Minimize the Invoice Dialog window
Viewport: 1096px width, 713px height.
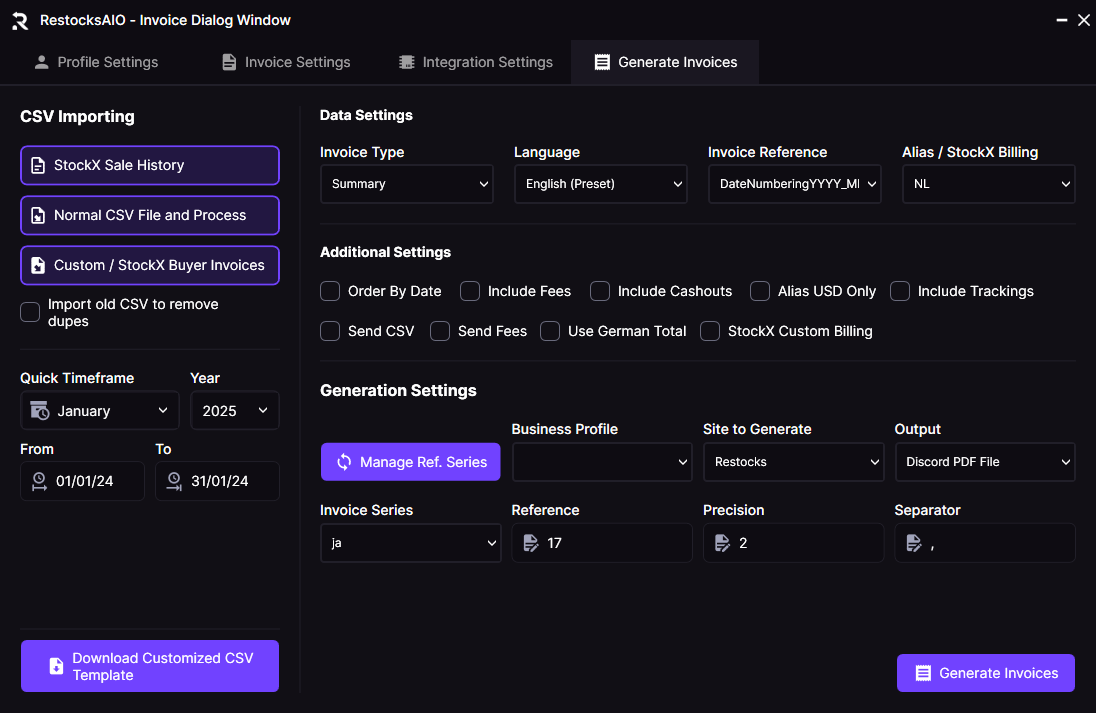pyautogui.click(x=1062, y=20)
